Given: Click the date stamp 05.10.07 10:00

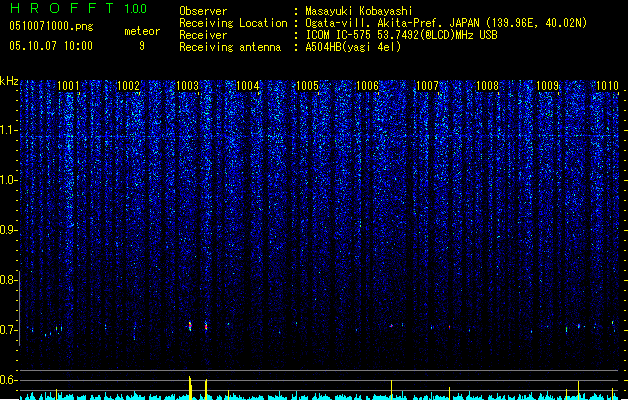Looking at the screenshot, I should pyautogui.click(x=51, y=46).
